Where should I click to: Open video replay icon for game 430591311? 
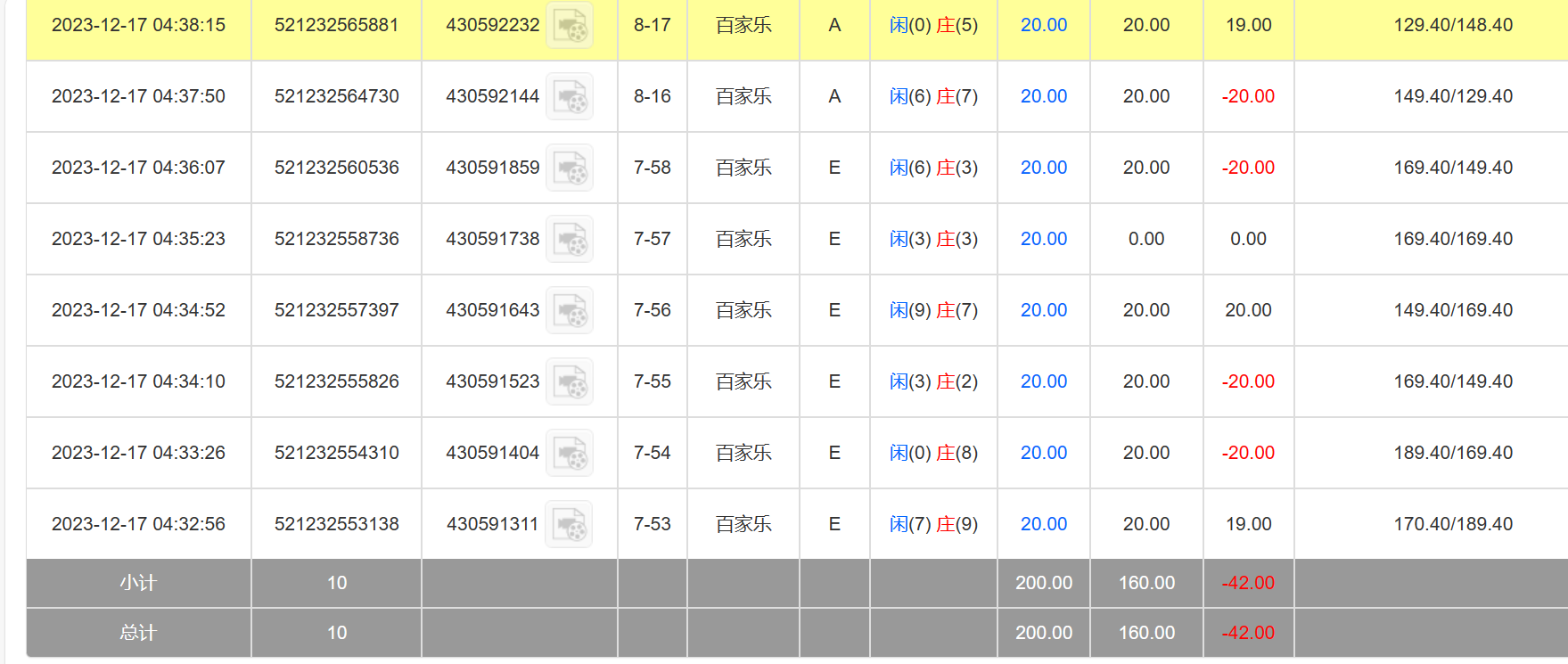pyautogui.click(x=569, y=524)
